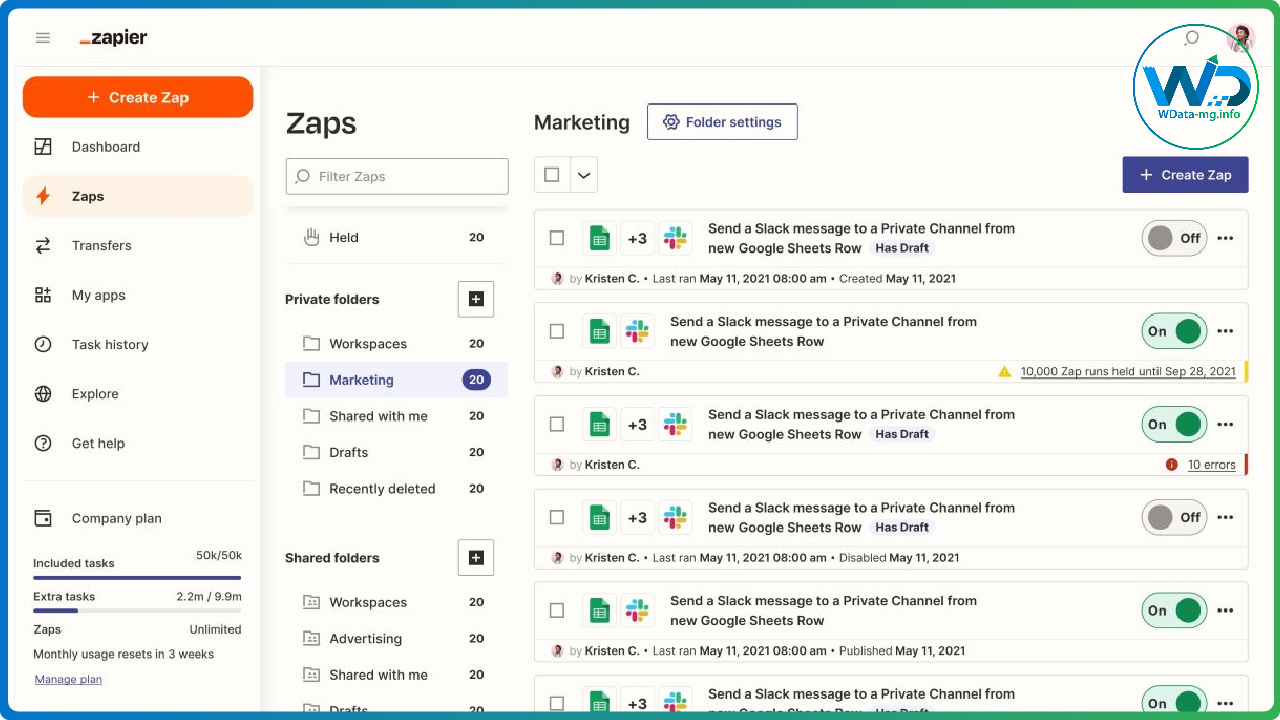Viewport: 1280px width, 720px height.
Task: Click the blue Create Zap button
Action: [1185, 174]
